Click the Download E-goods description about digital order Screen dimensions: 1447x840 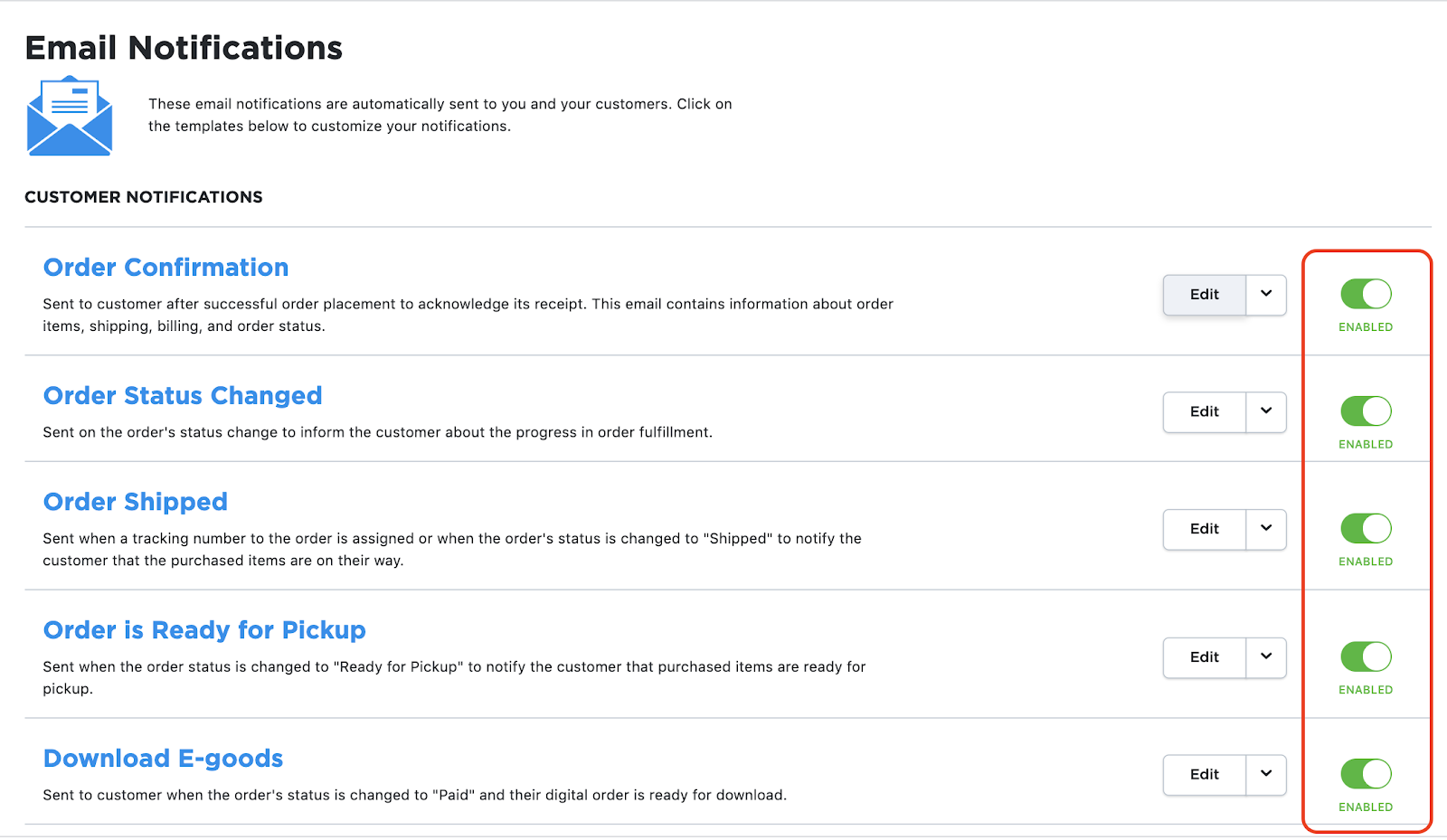coord(415,796)
